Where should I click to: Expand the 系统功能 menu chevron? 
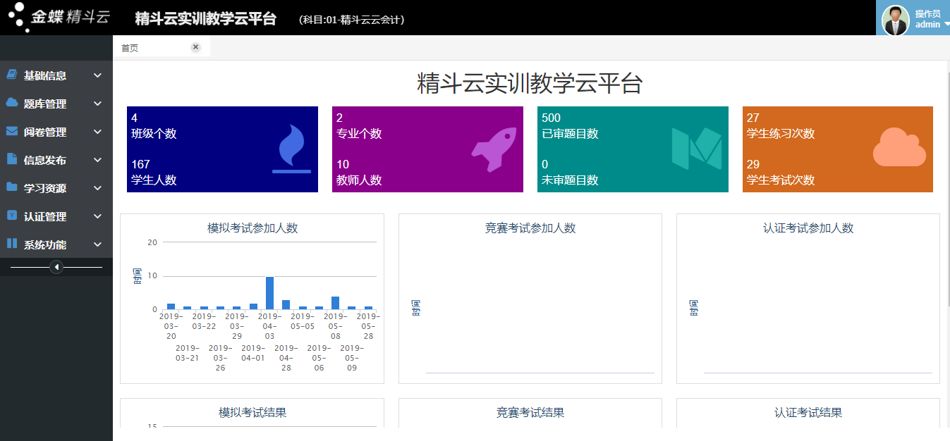point(98,245)
